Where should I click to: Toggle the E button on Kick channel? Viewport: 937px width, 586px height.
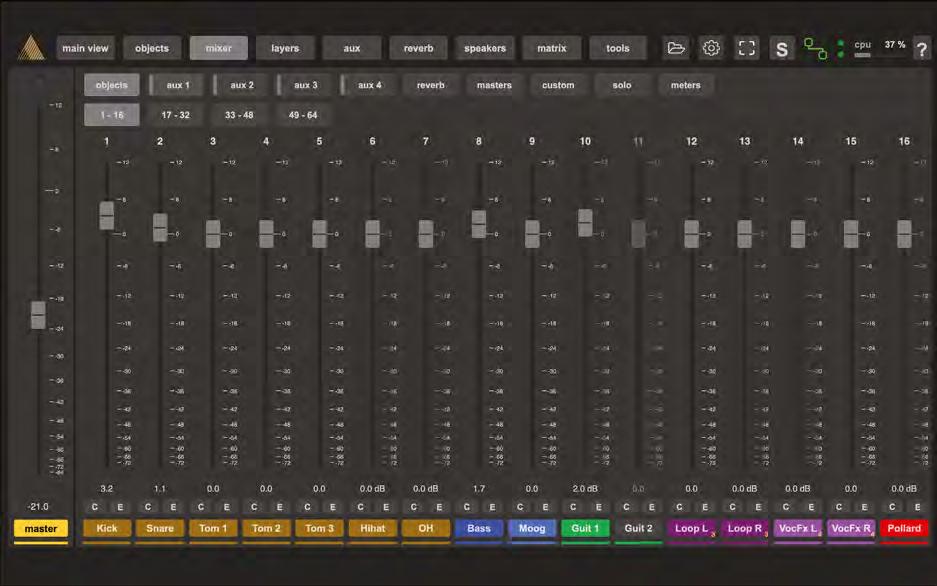pyautogui.click(x=120, y=507)
